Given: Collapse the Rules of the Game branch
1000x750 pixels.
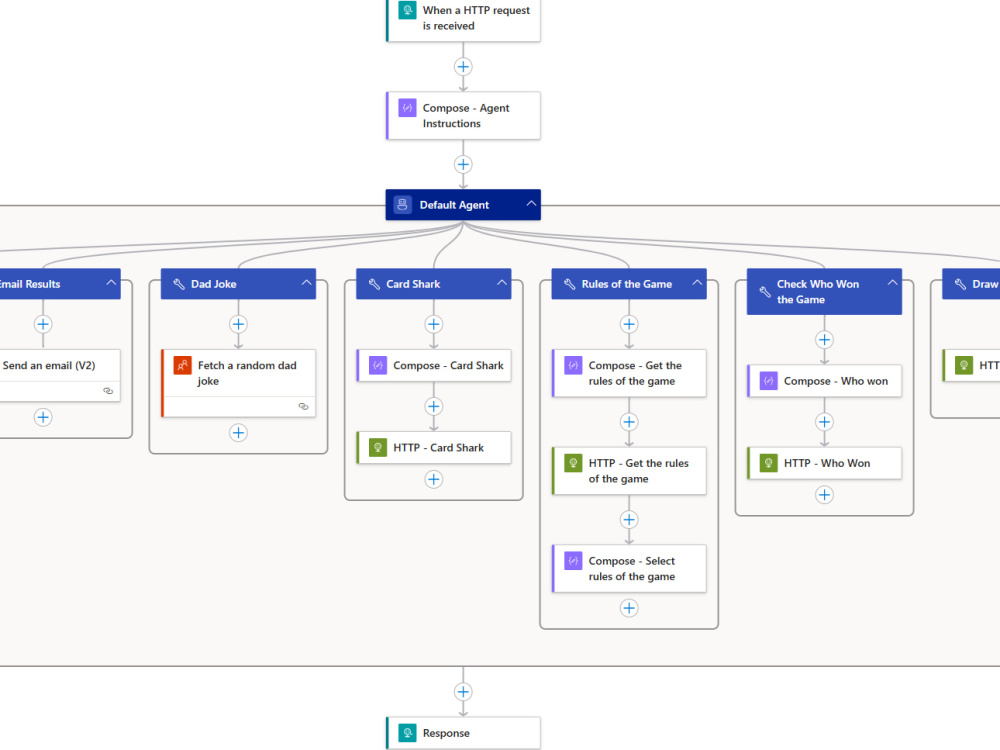Looking at the screenshot, I should click(x=697, y=283).
